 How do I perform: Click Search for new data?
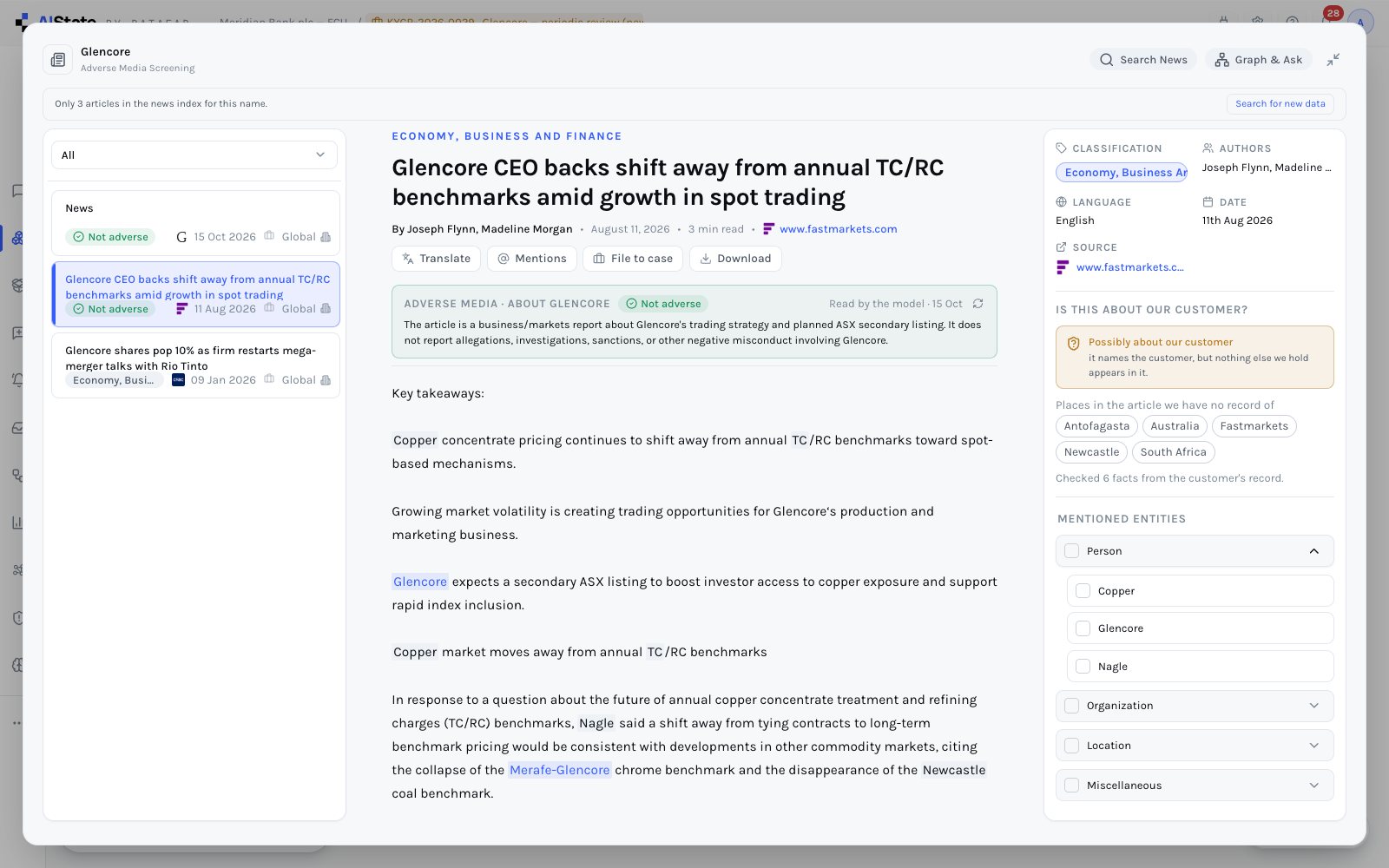pos(1280,103)
